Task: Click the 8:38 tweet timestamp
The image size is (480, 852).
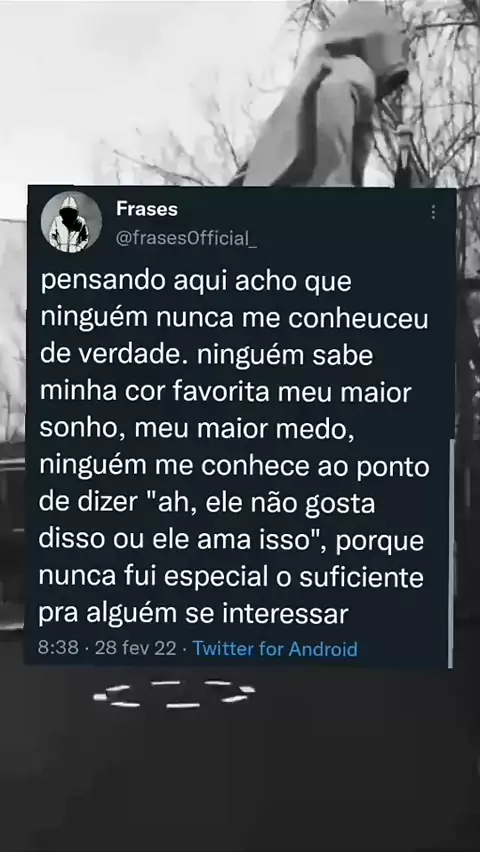Action: [58, 649]
